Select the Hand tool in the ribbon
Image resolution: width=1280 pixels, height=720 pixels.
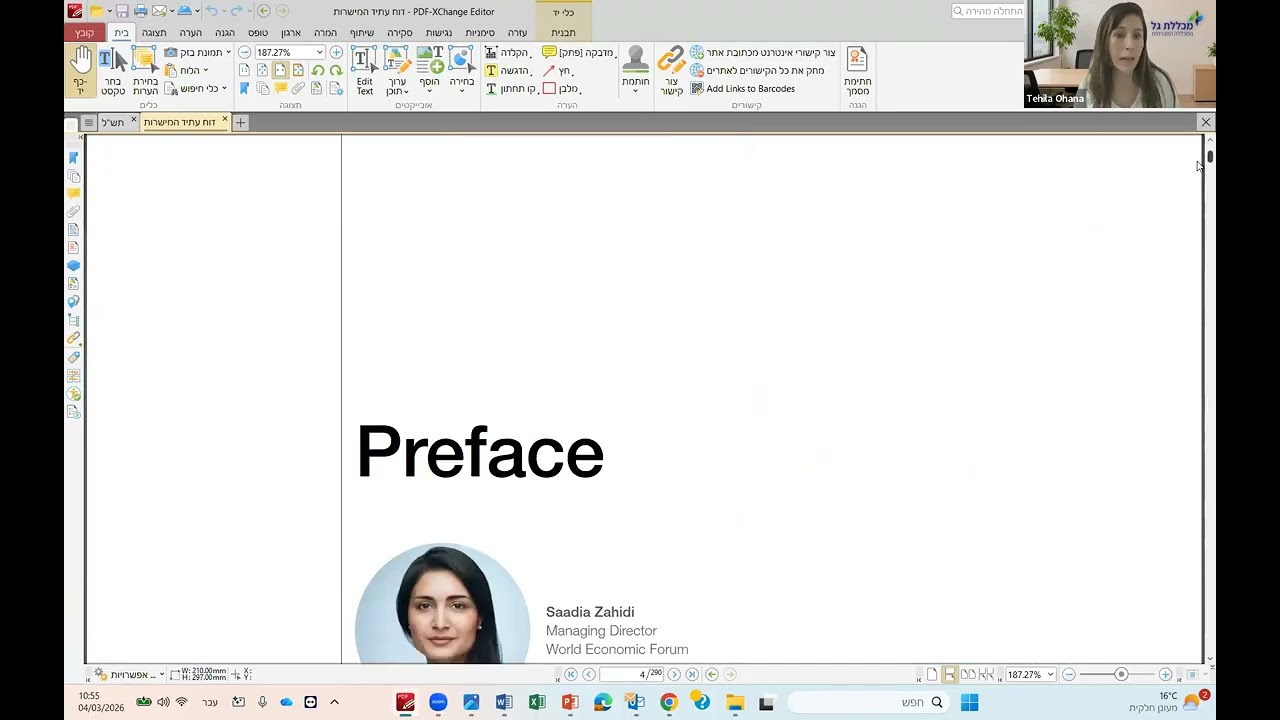[x=81, y=70]
